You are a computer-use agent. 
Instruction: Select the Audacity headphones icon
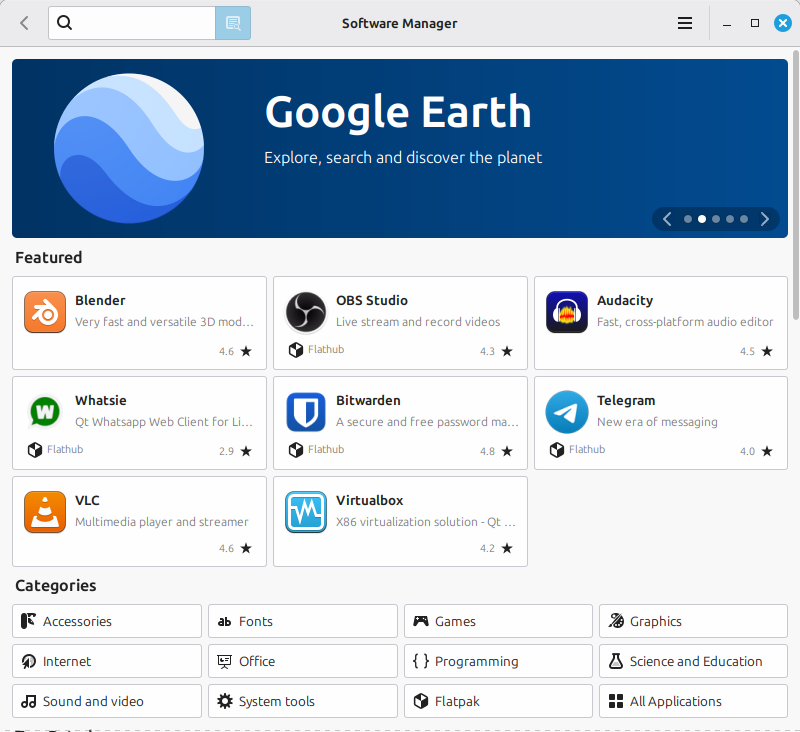566,312
